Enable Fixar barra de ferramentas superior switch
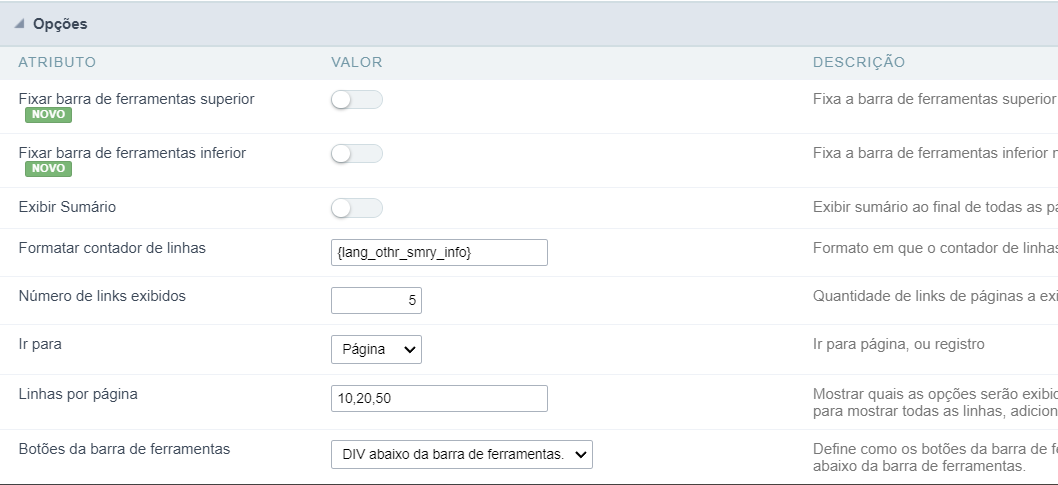Viewport: 1058px width, 485px height. tap(356, 100)
